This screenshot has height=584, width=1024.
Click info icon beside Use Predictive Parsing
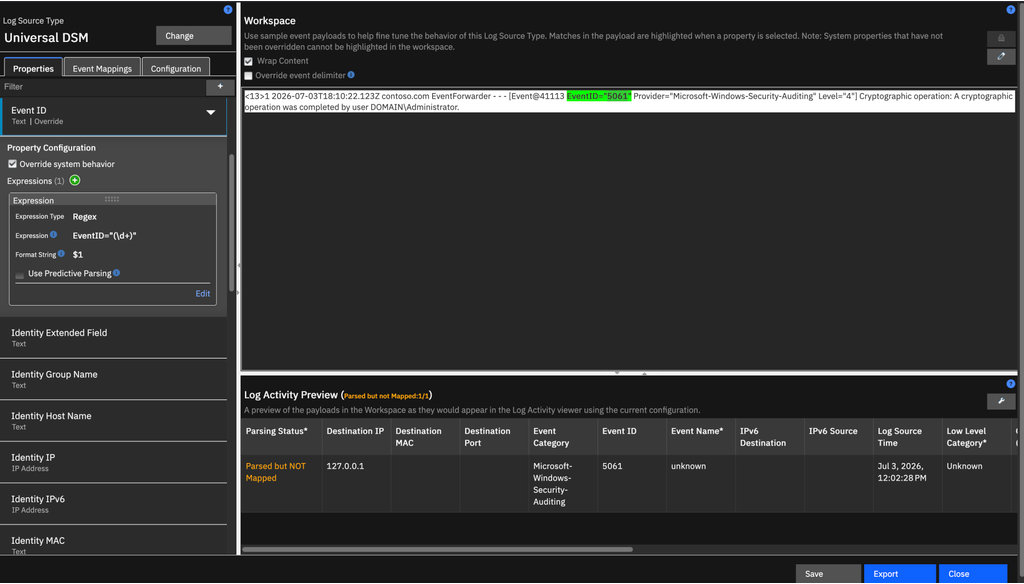click(x=116, y=273)
